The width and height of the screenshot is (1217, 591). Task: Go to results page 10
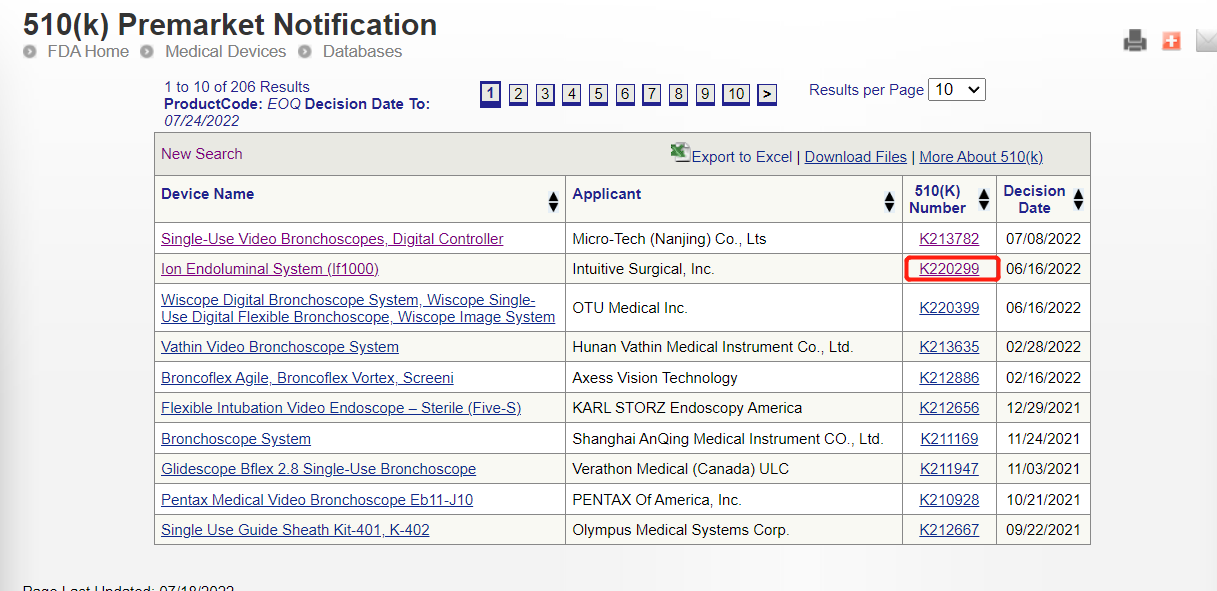click(736, 94)
